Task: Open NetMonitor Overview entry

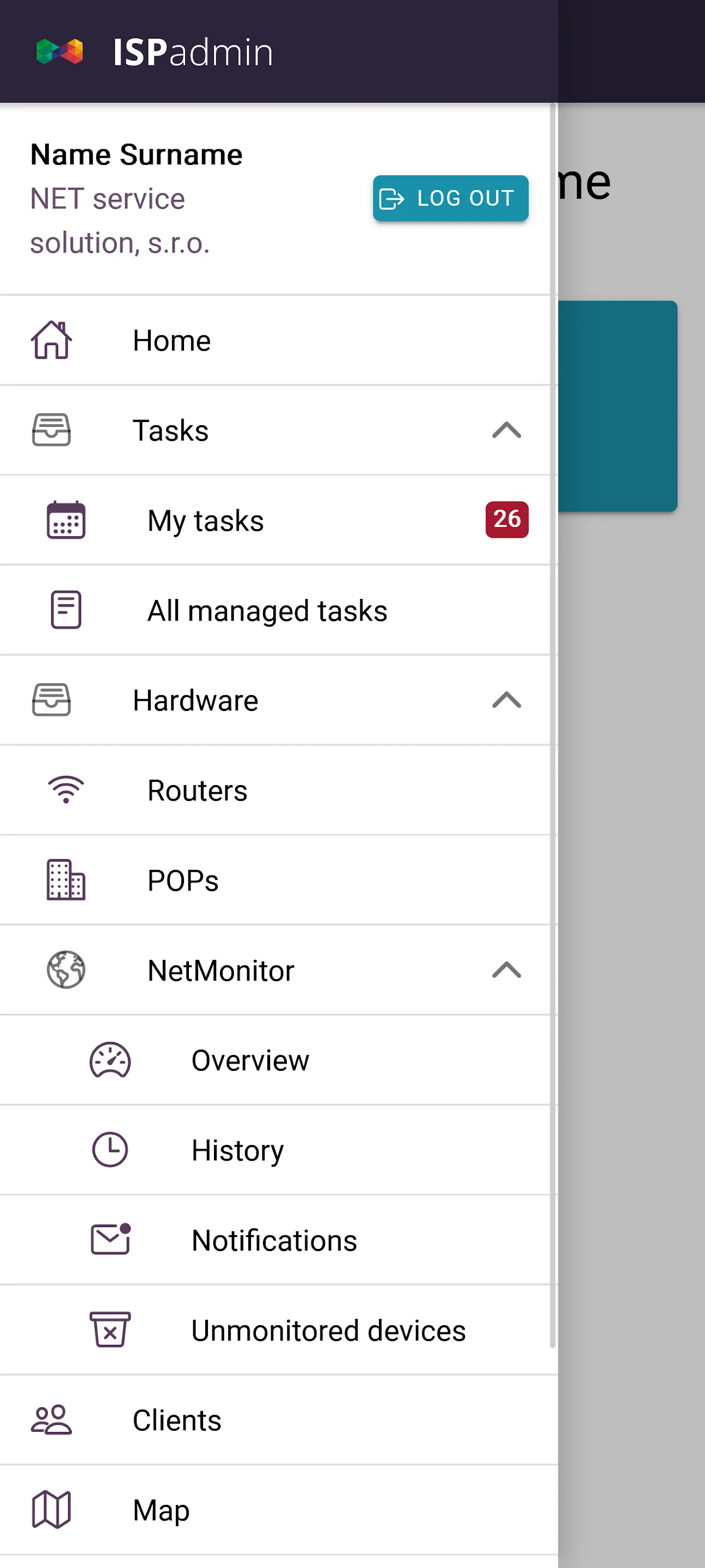Action: (275, 1061)
